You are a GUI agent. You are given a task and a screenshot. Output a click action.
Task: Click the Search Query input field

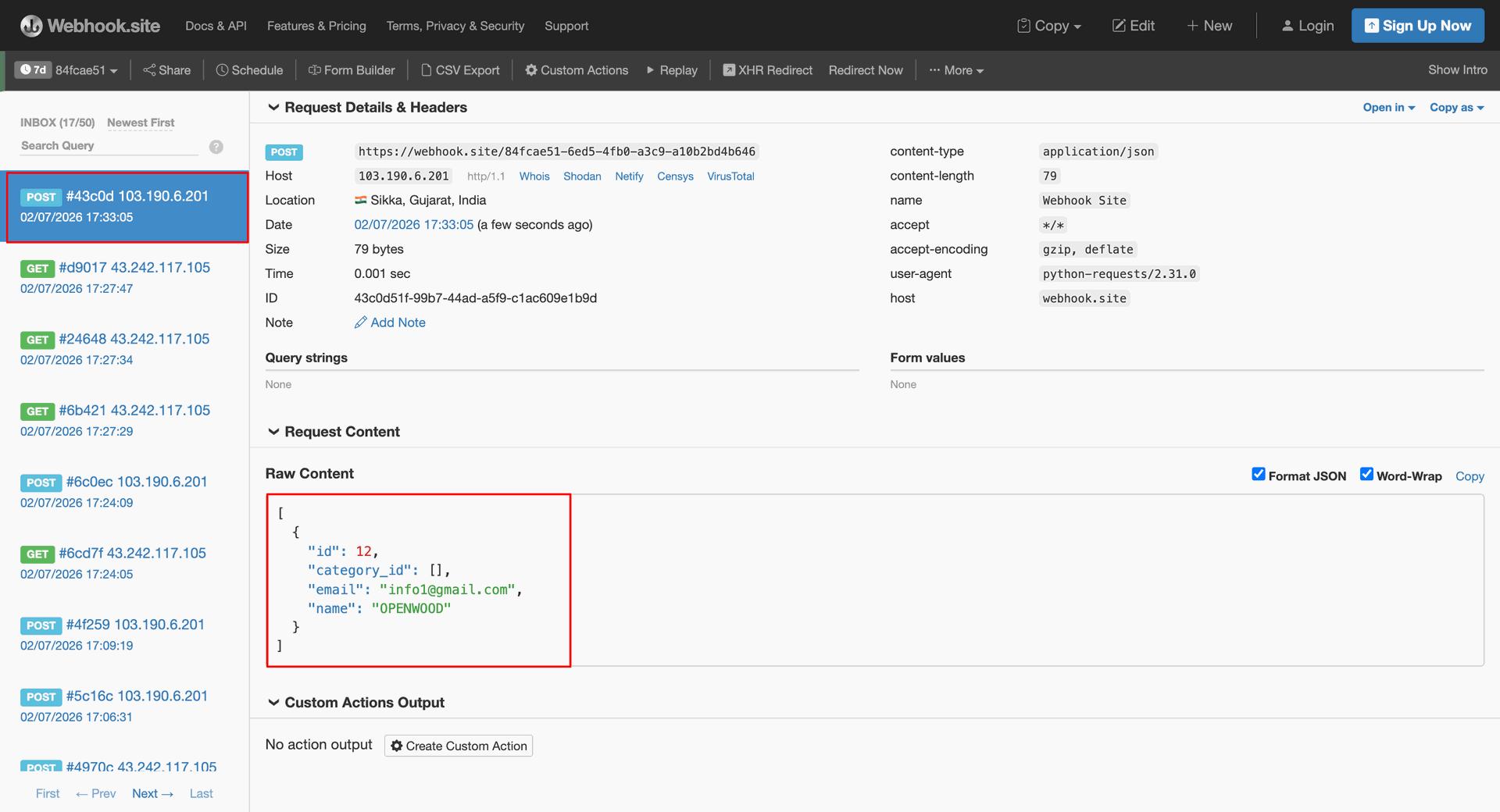(x=109, y=146)
